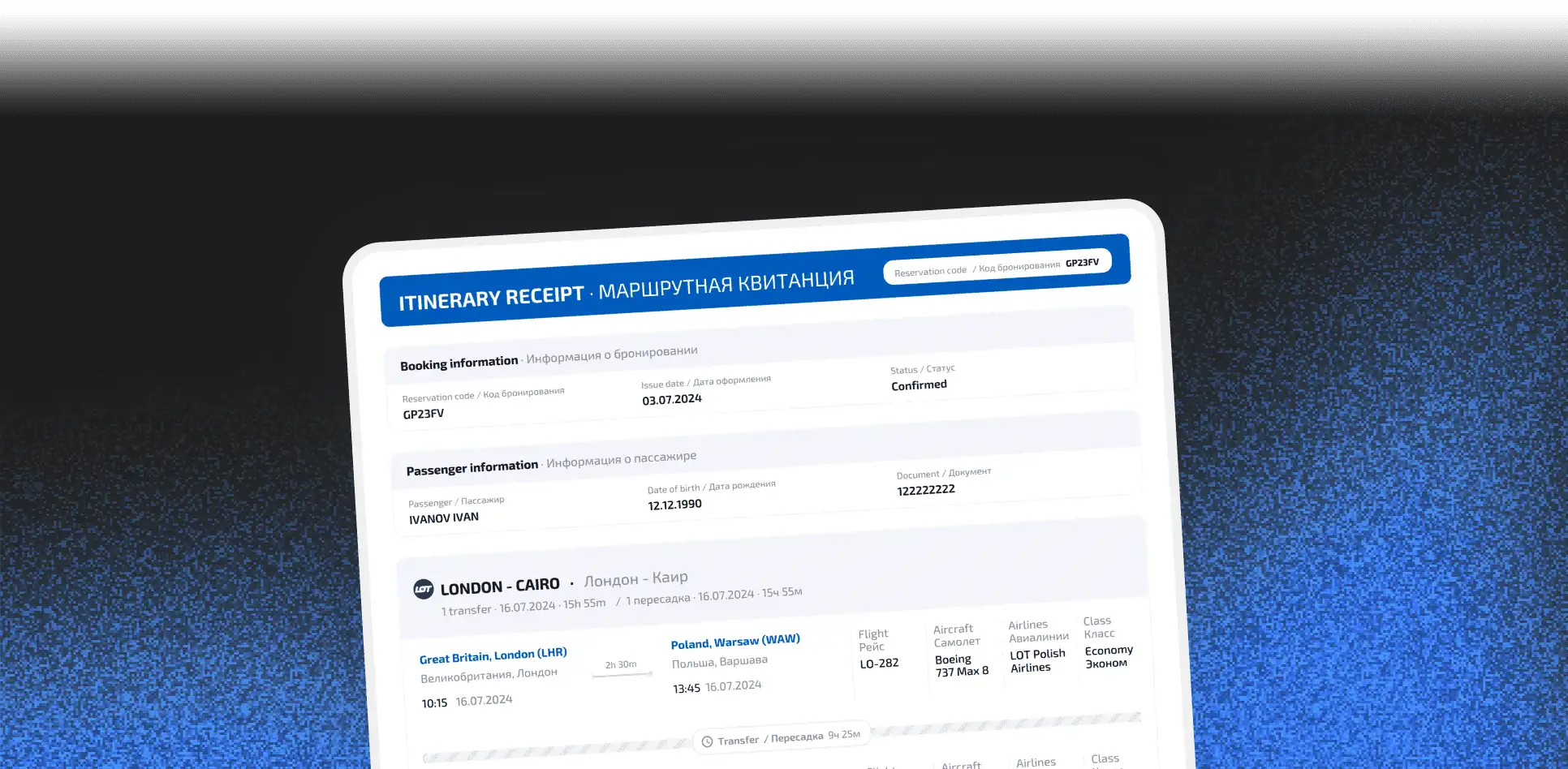Click the LONDON - CAIRO route heading
The width and height of the screenshot is (1568, 769).
(500, 586)
